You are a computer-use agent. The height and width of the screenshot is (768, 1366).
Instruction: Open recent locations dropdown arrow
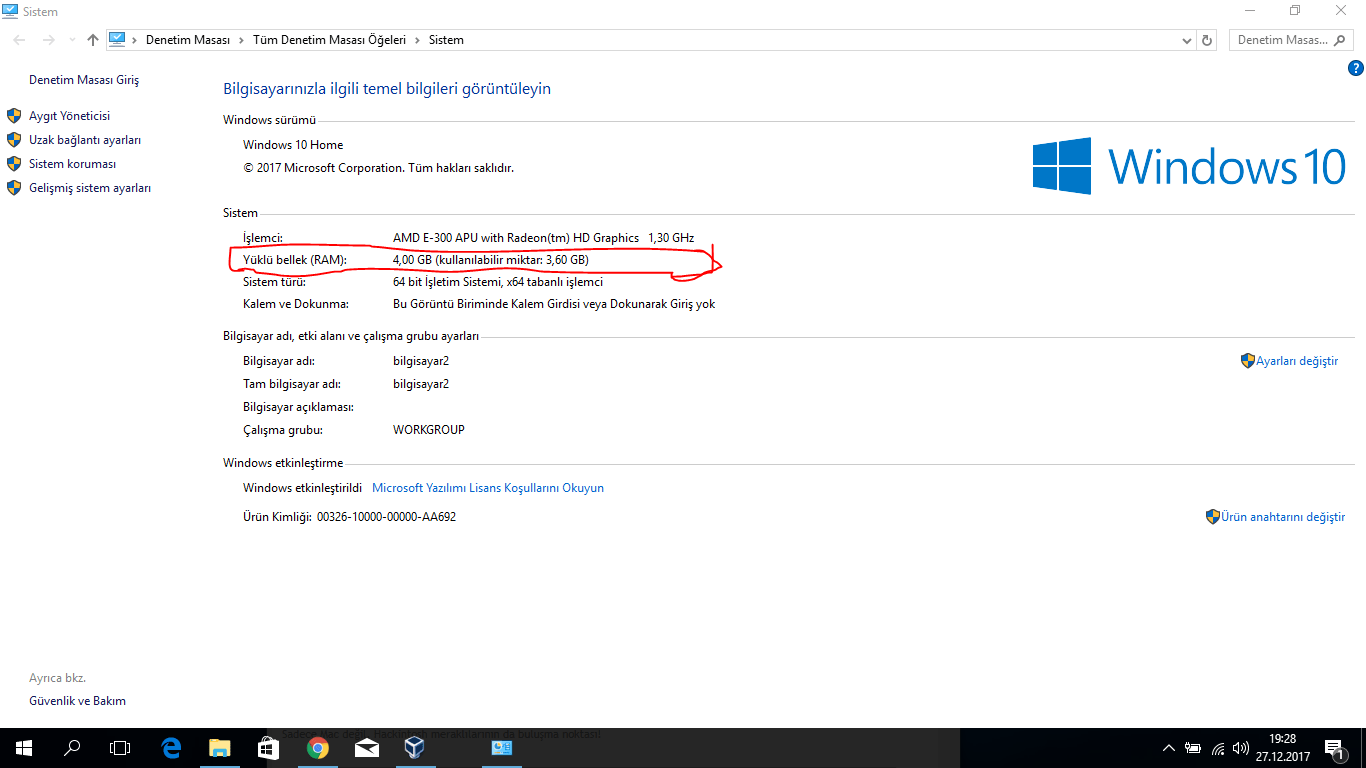71,40
